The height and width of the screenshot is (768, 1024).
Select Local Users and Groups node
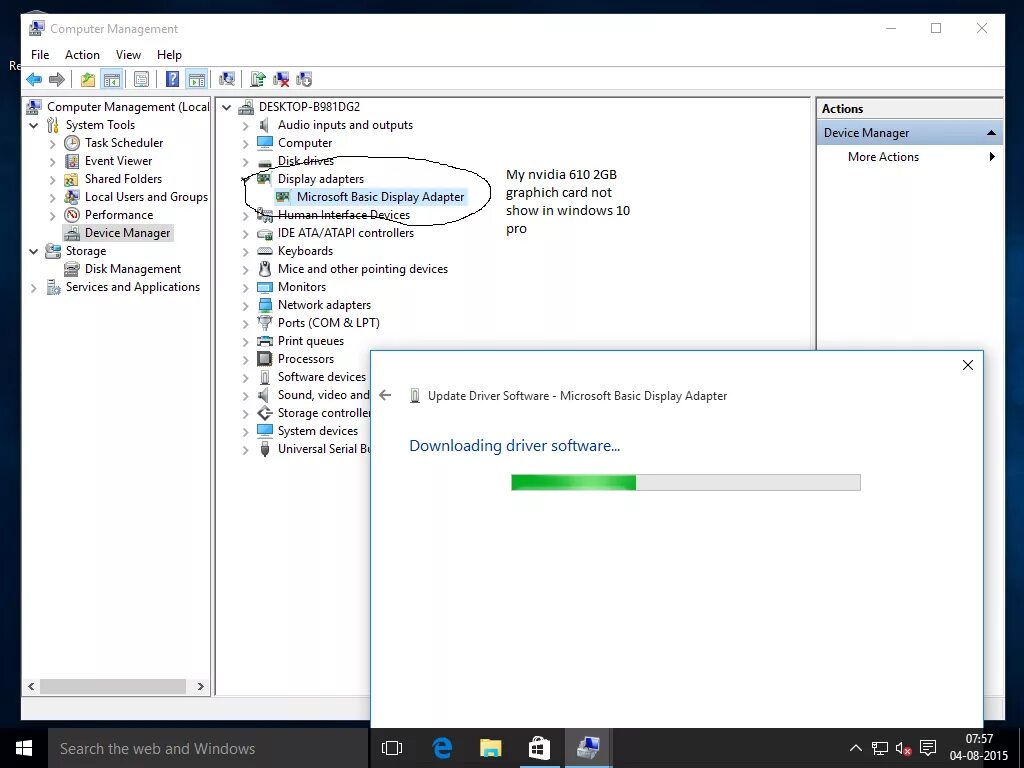pos(146,197)
